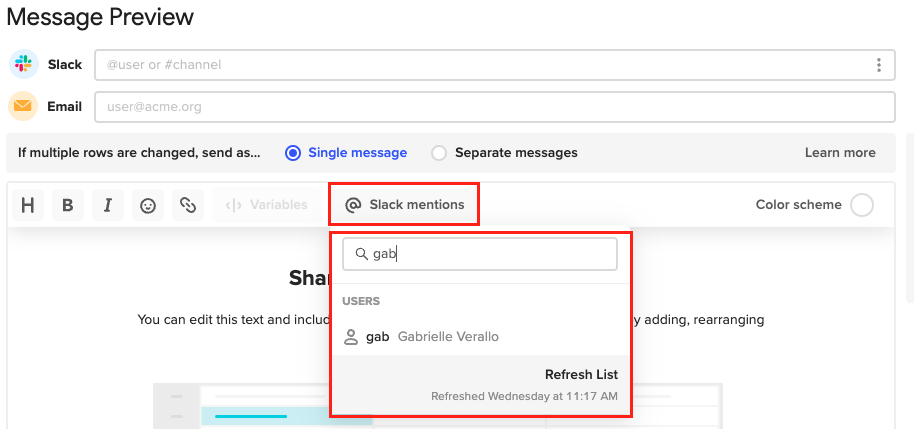Click the search magnifier icon

point(362,254)
